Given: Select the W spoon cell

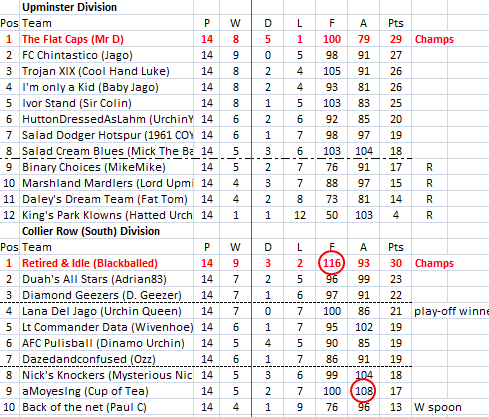Looking at the screenshot, I should click(x=438, y=407).
